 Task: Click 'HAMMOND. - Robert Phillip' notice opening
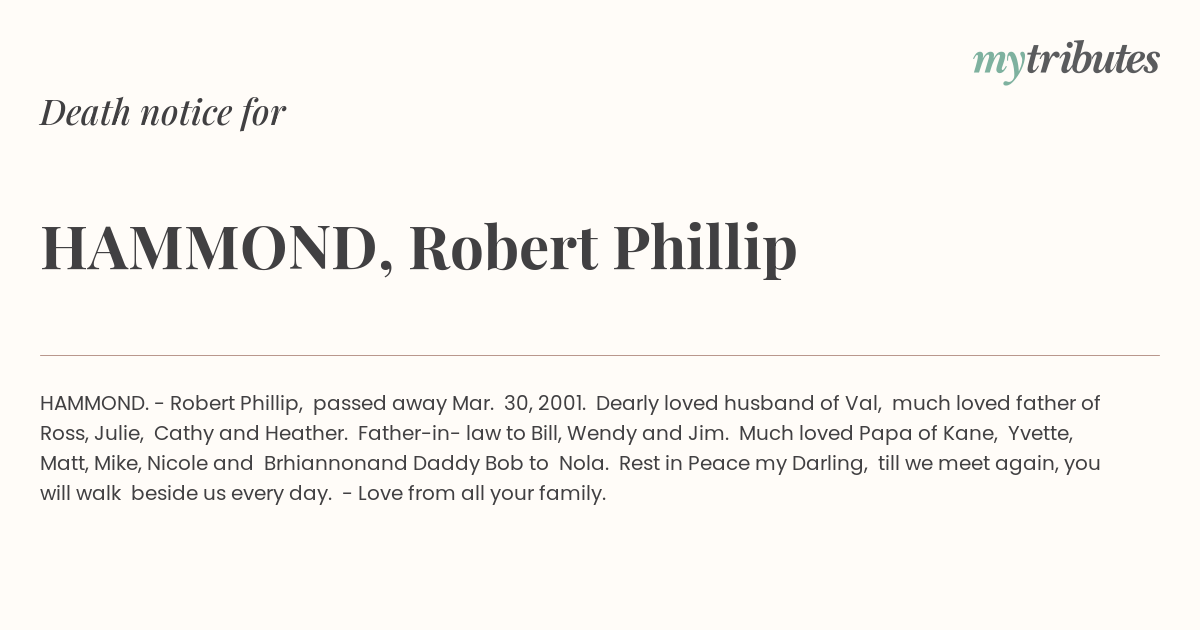tap(171, 403)
